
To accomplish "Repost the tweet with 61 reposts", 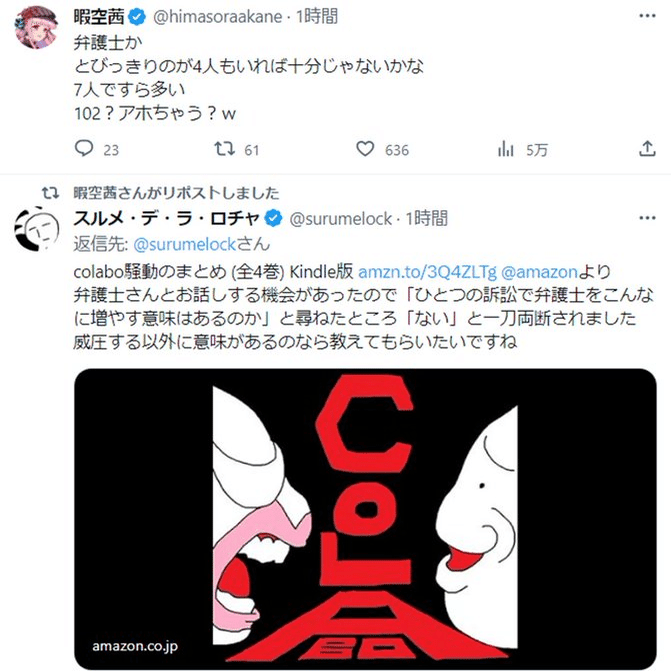I will (x=224, y=149).
